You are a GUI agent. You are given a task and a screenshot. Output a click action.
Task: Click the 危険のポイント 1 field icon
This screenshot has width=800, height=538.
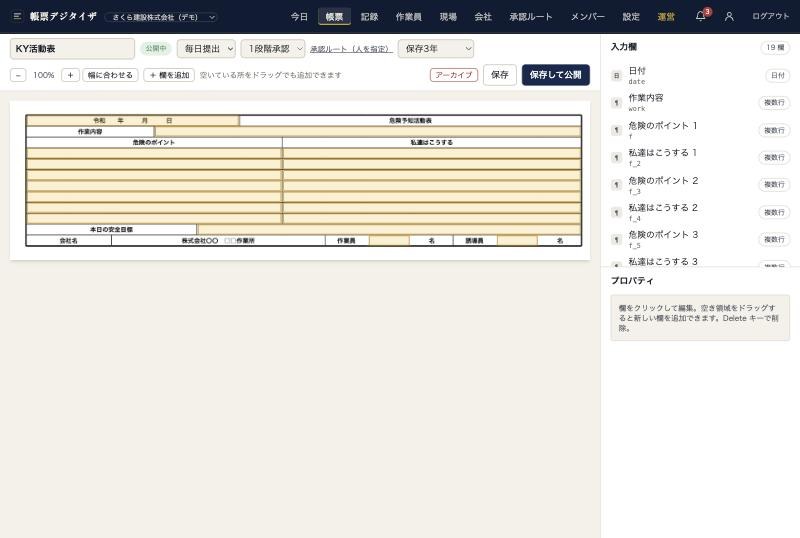(616, 130)
